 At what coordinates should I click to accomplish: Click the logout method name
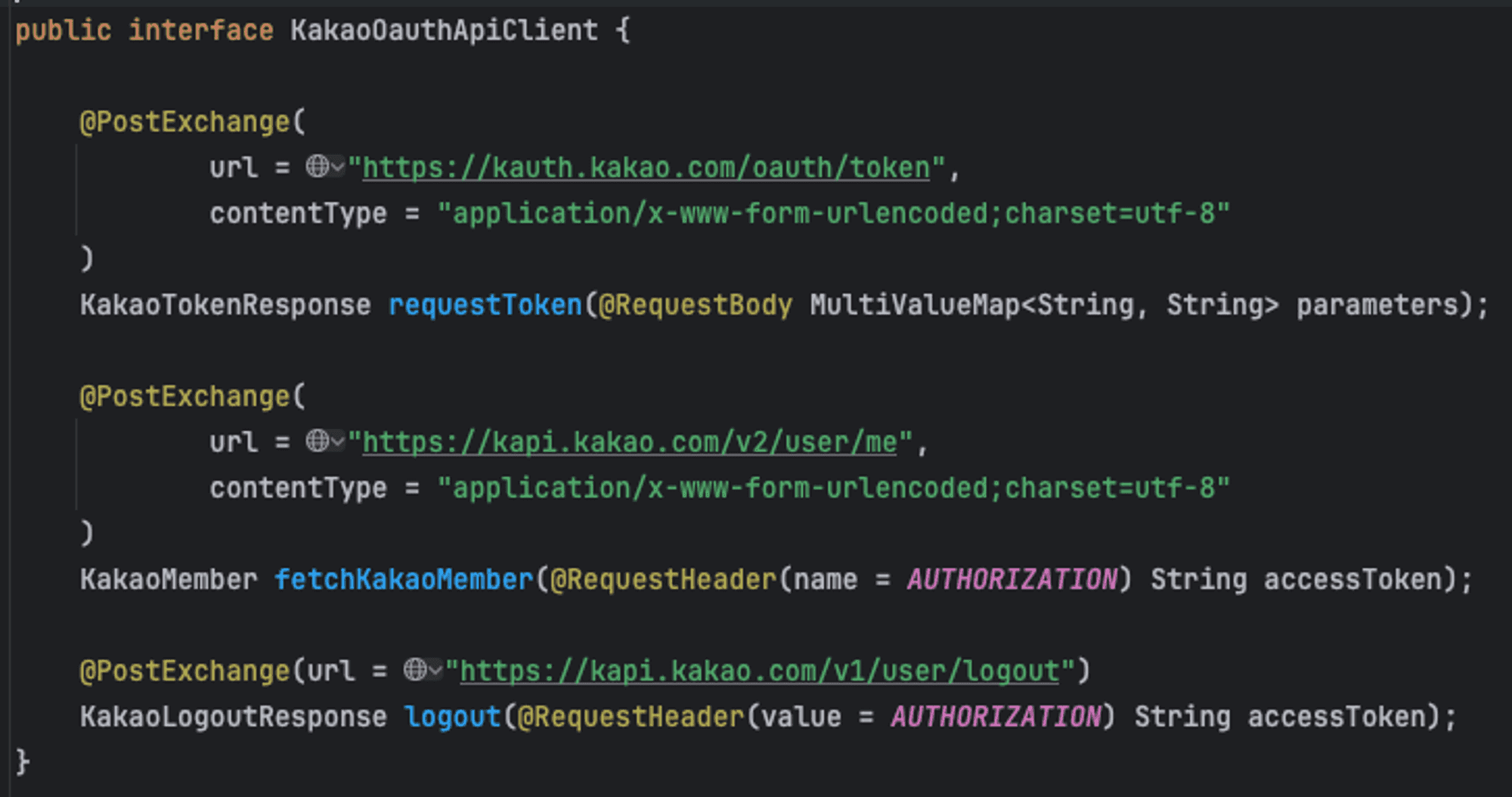click(x=453, y=716)
